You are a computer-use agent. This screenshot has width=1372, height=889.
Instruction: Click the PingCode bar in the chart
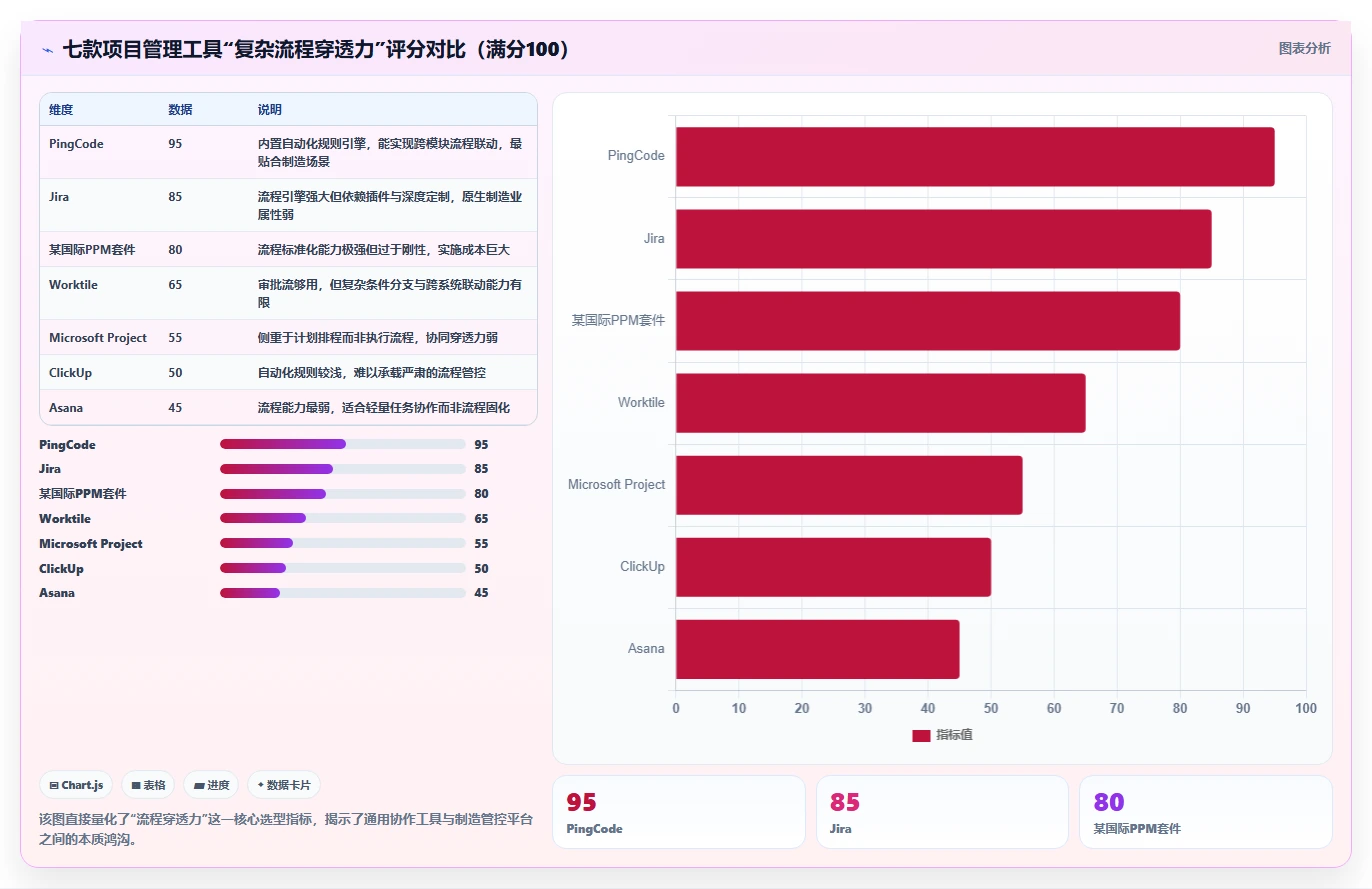(975, 156)
